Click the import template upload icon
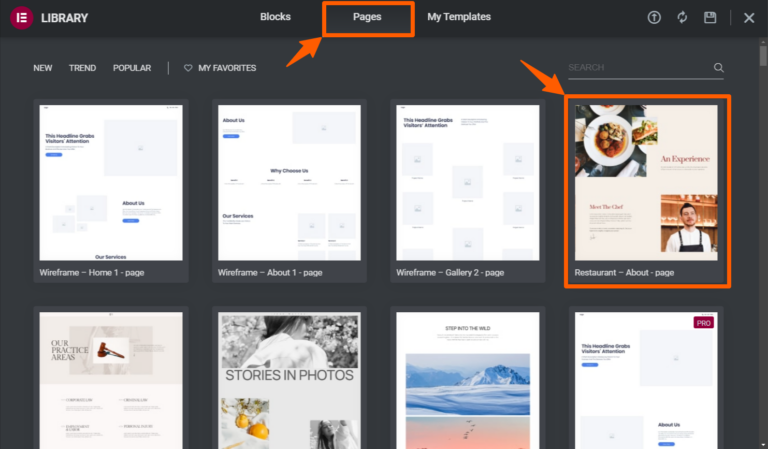Viewport: 768px width, 449px height. click(x=655, y=18)
